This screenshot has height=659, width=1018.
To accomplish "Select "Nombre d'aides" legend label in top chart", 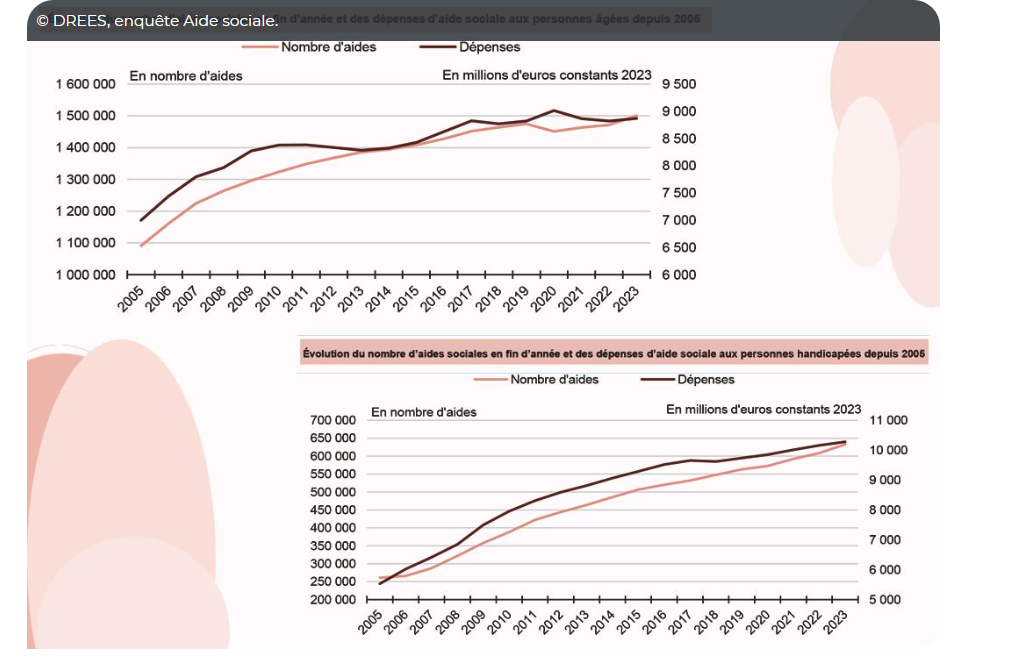I will pyautogui.click(x=328, y=47).
